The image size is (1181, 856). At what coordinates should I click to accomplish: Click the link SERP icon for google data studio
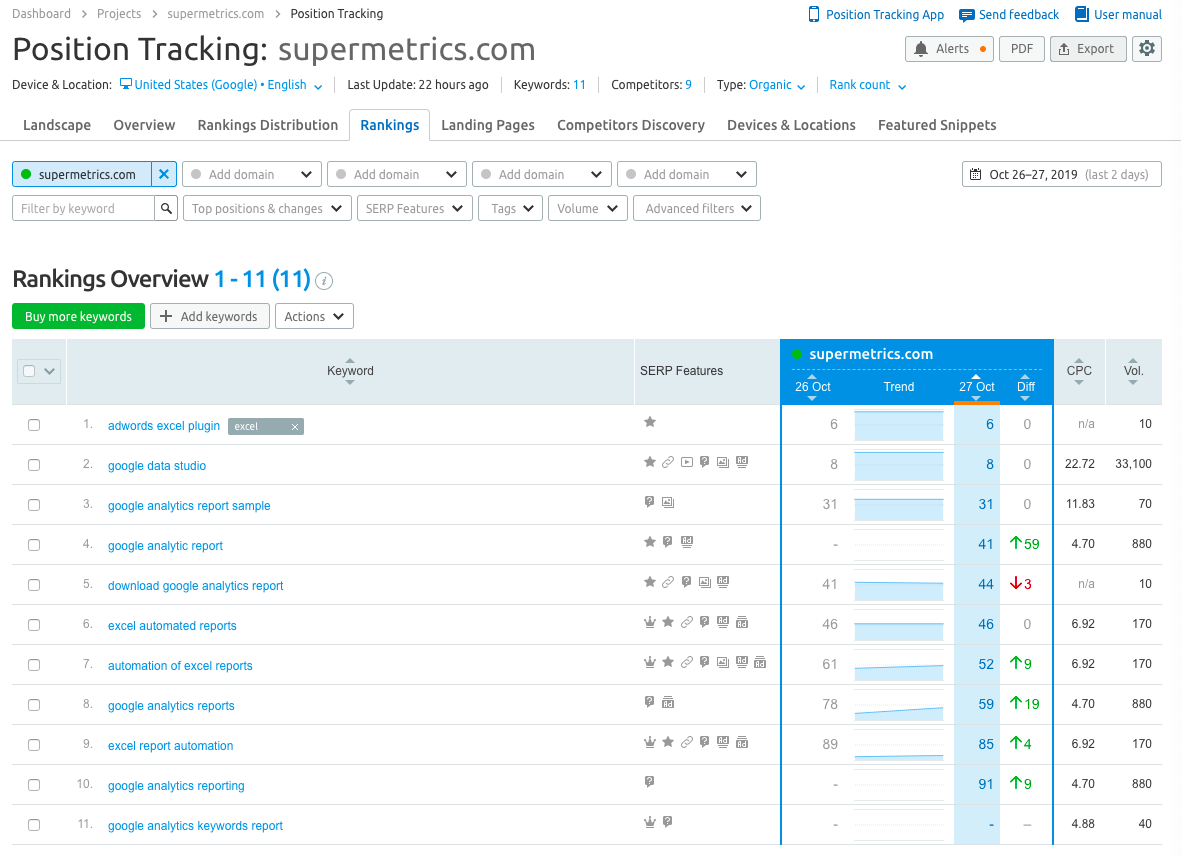coord(668,462)
